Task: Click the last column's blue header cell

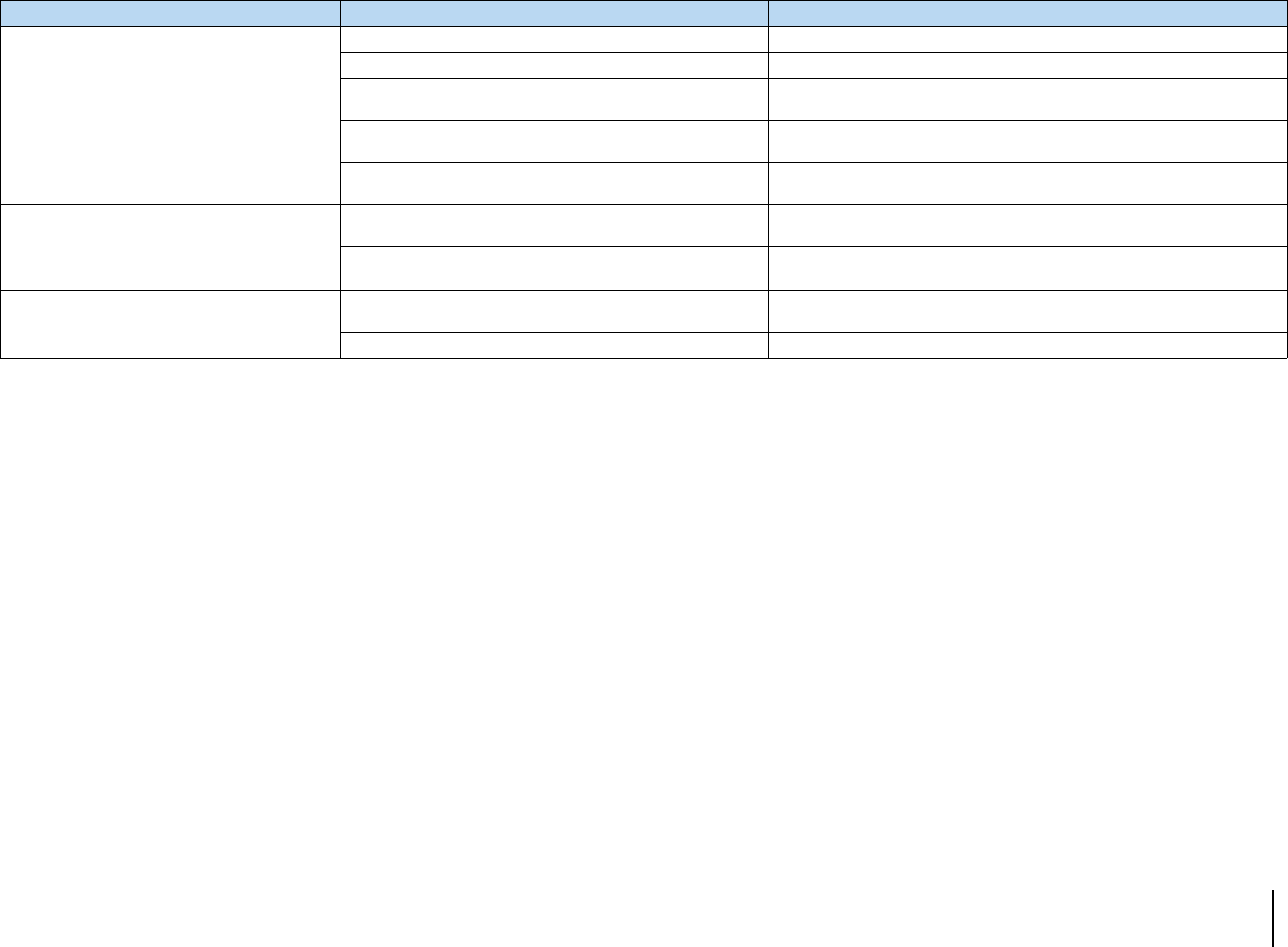Action: pyautogui.click(x=1027, y=13)
